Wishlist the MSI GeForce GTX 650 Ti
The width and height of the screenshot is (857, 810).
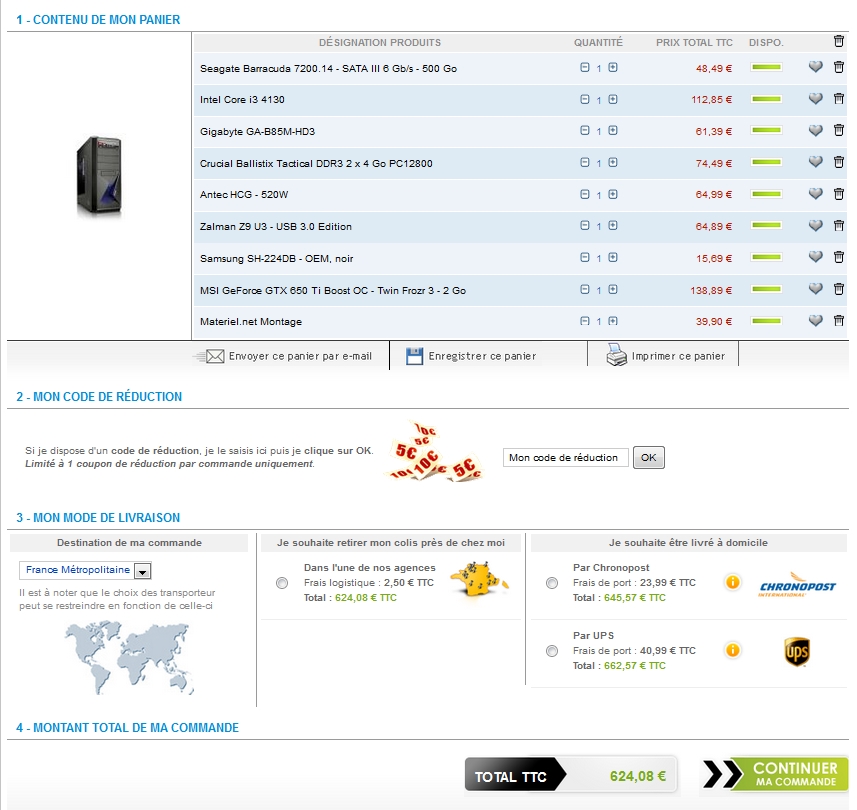815,289
